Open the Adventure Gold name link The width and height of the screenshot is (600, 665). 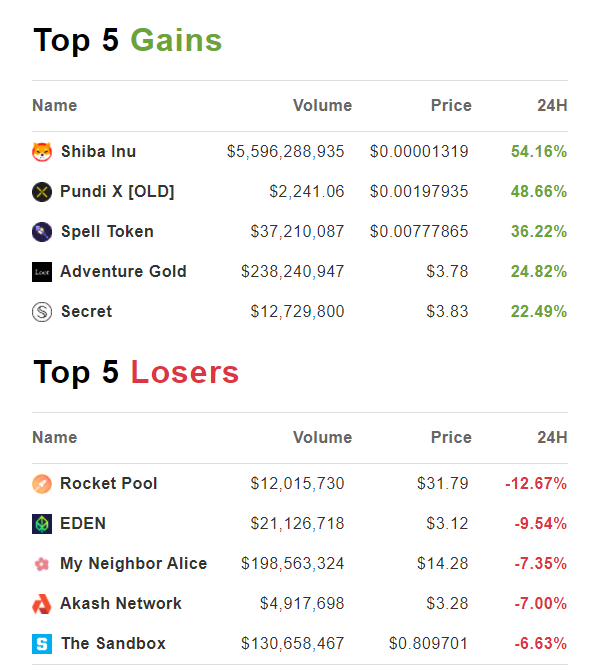[123, 272]
